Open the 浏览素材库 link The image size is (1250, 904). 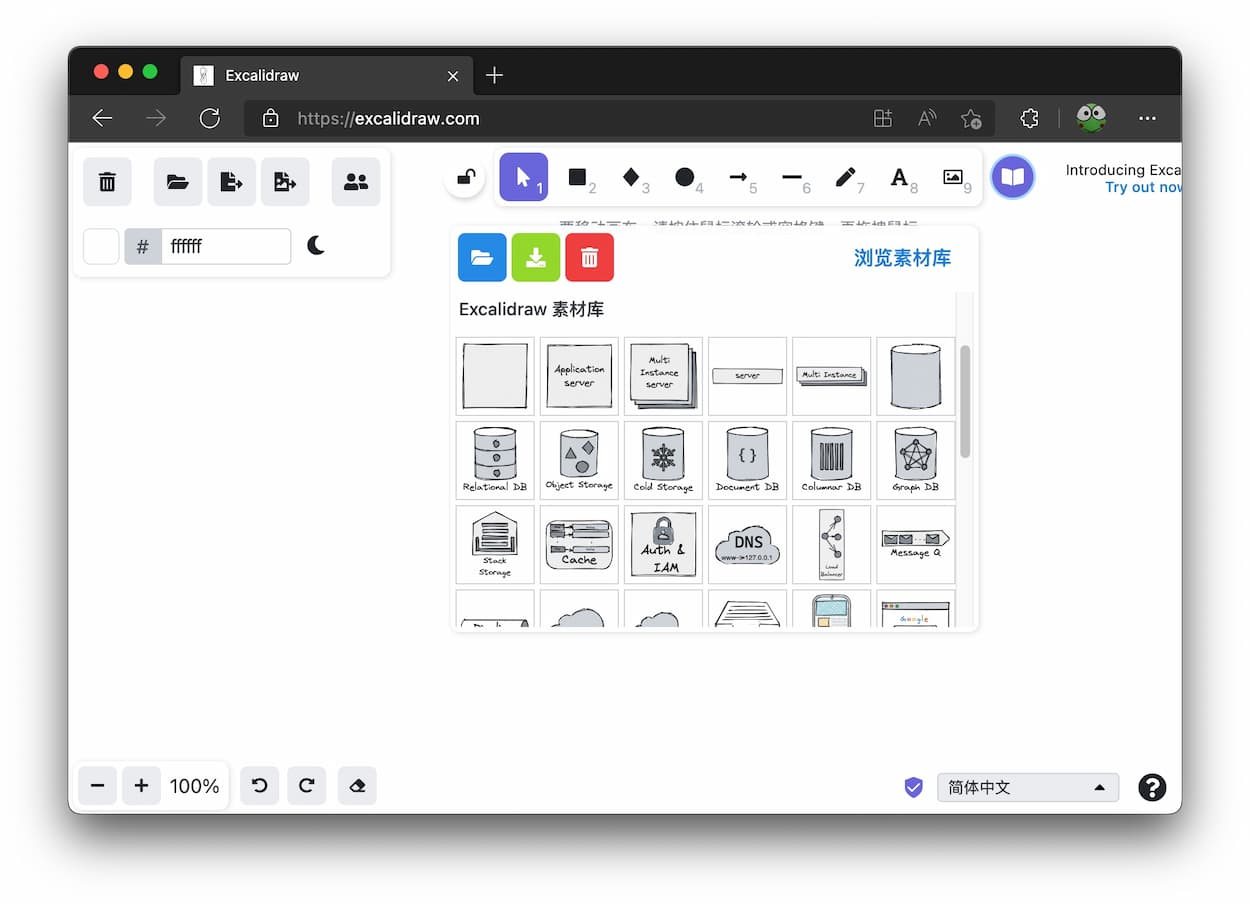tap(901, 258)
